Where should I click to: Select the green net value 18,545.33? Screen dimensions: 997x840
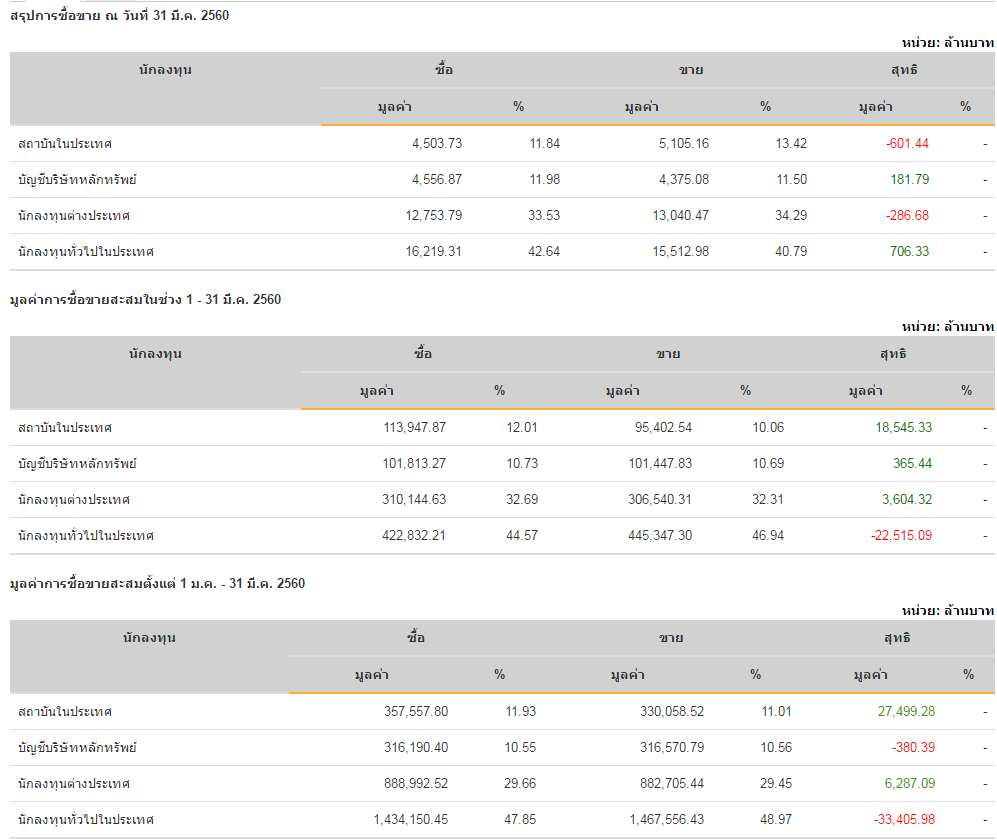pos(903,427)
